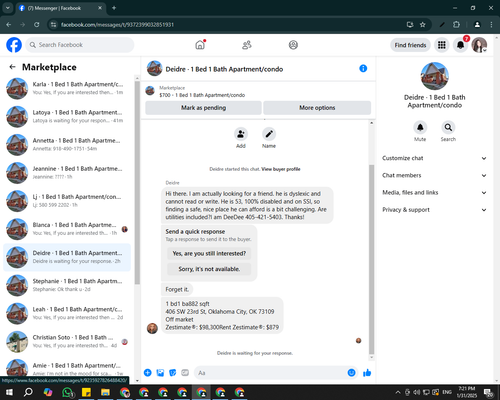Screen dimensions: 500x400
Task: Click Find friends button
Action: pyautogui.click(x=410, y=45)
